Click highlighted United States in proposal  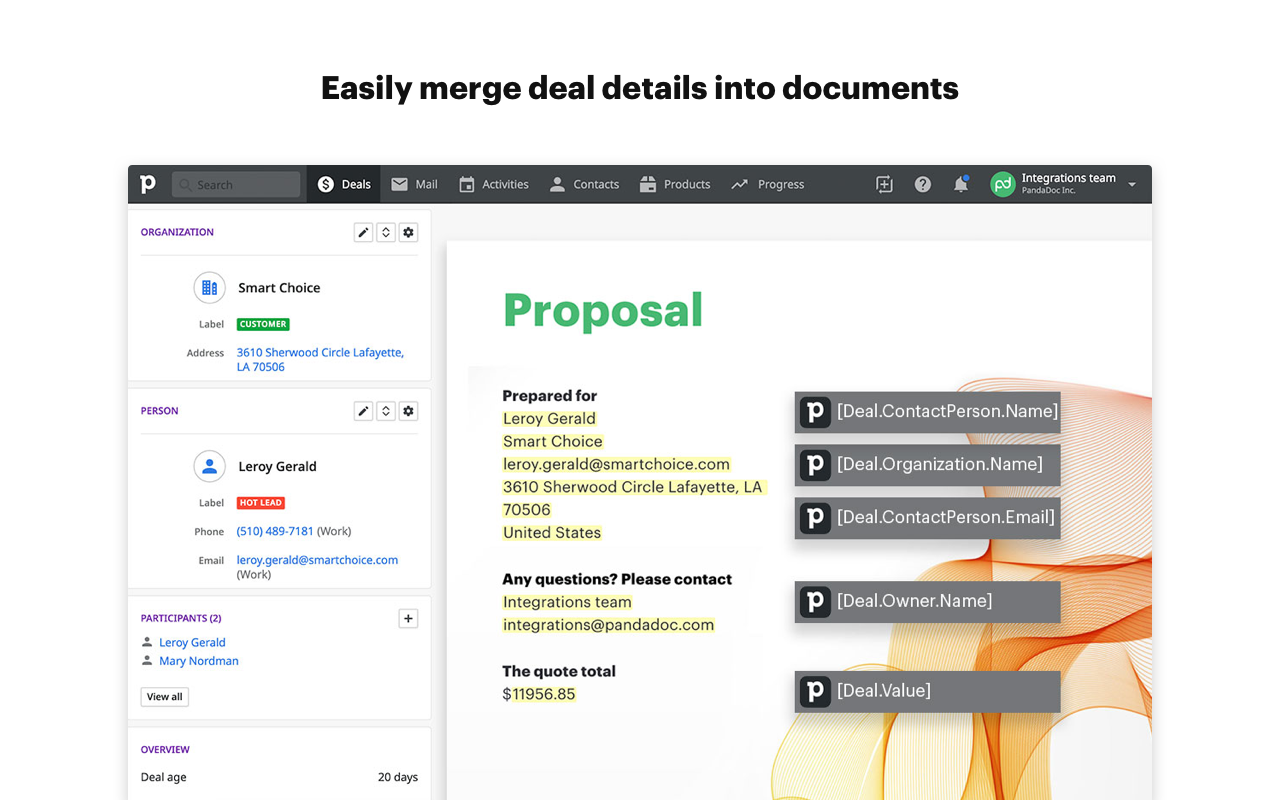[552, 533]
